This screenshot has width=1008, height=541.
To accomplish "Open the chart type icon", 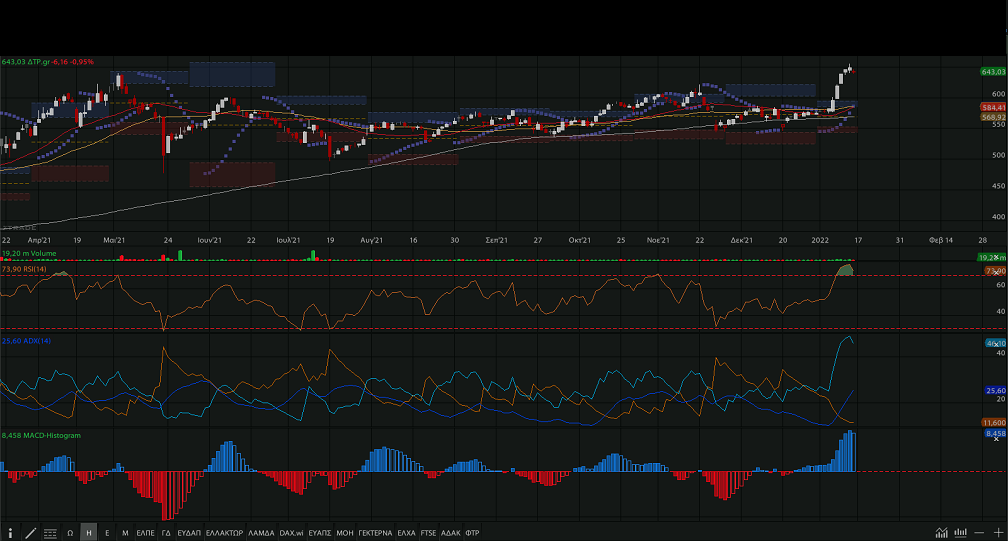I will tap(942, 532).
